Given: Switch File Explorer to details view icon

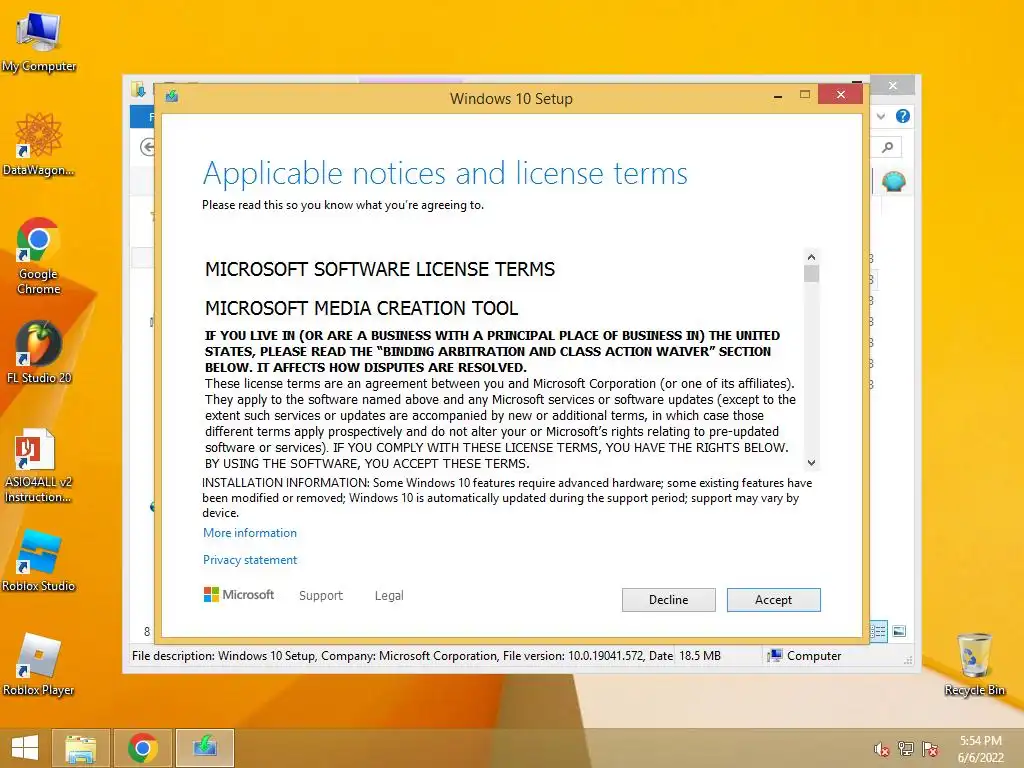Looking at the screenshot, I should click(878, 631).
